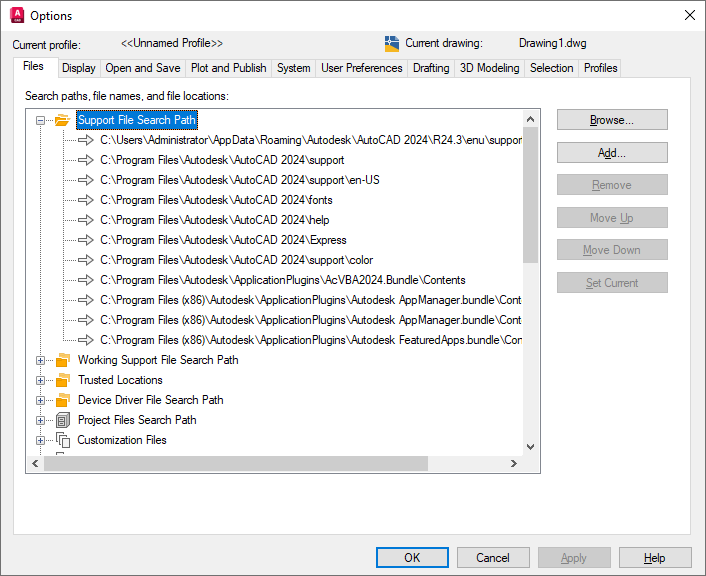
Task: Click the Browse... button
Action: click(612, 120)
